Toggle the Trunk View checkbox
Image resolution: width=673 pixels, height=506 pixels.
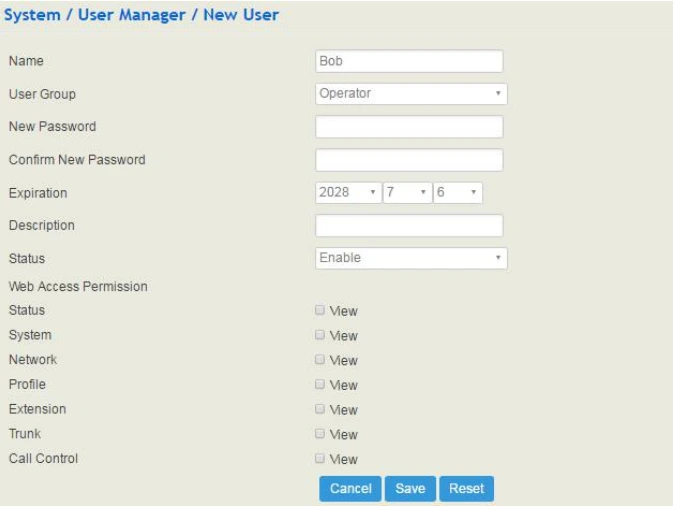coord(320,434)
